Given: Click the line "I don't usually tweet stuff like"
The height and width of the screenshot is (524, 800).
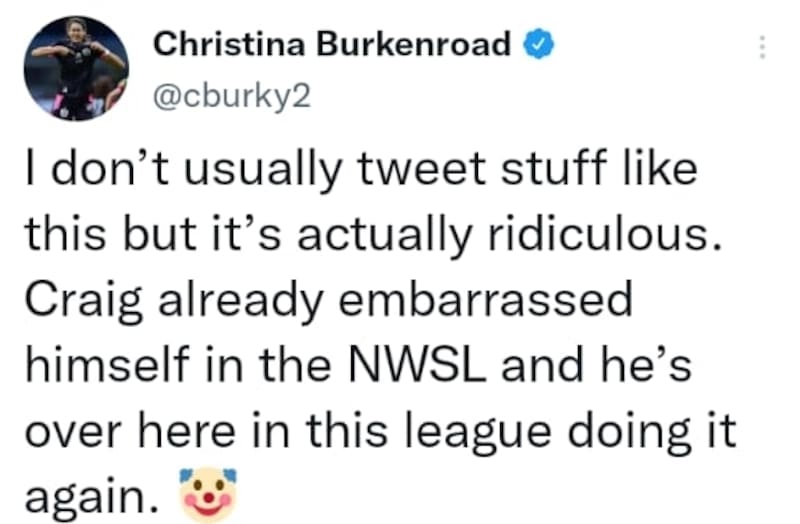Looking at the screenshot, I should (361, 170).
